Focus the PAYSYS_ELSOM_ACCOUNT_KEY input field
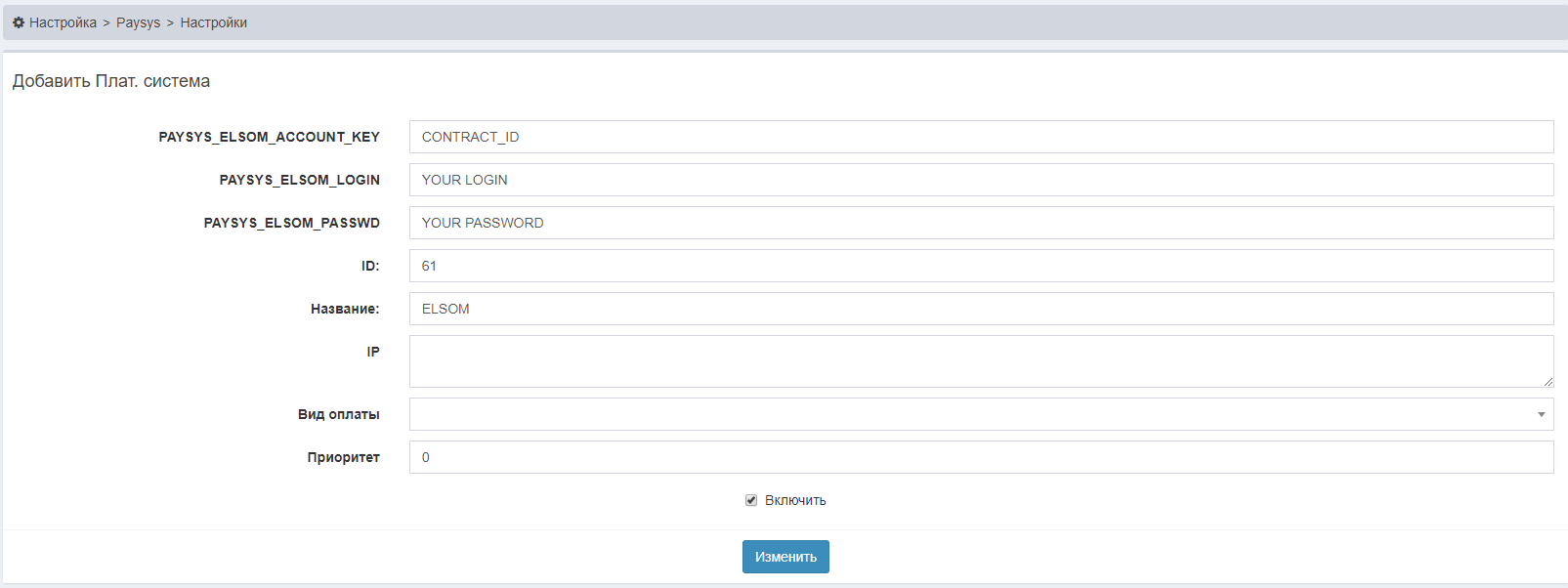 pyautogui.click(x=981, y=137)
